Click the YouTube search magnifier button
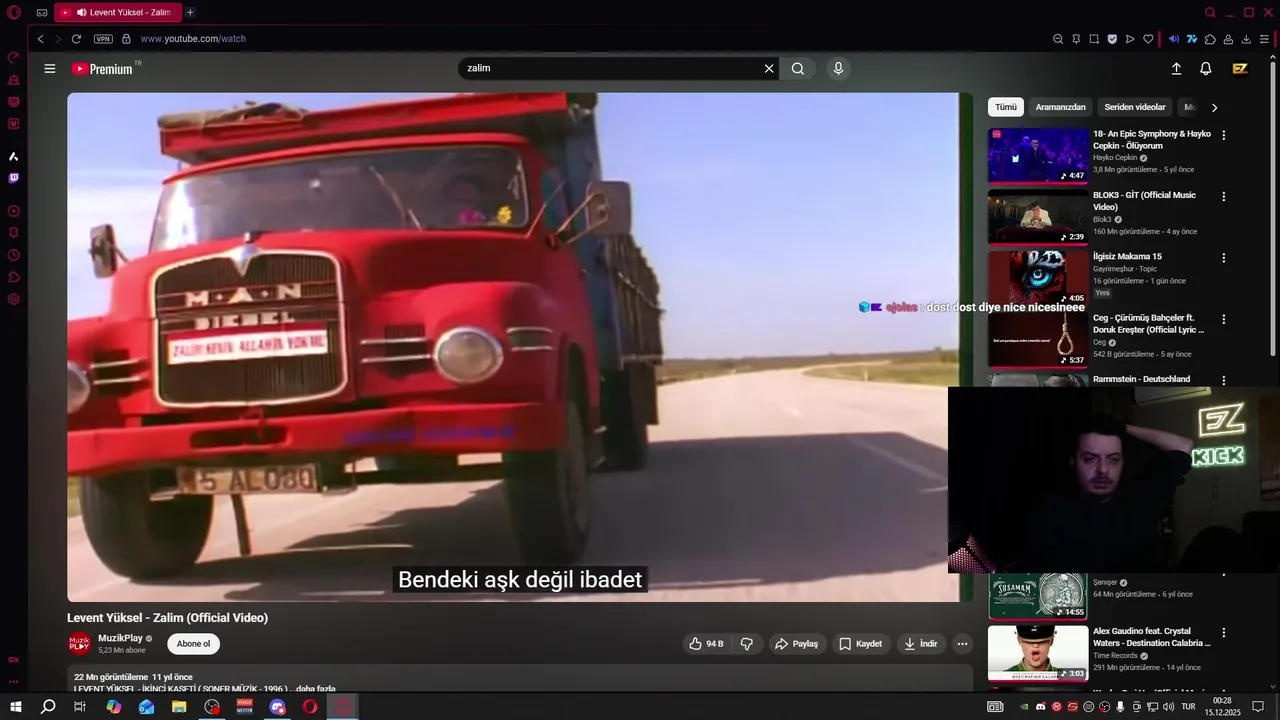 [798, 69]
